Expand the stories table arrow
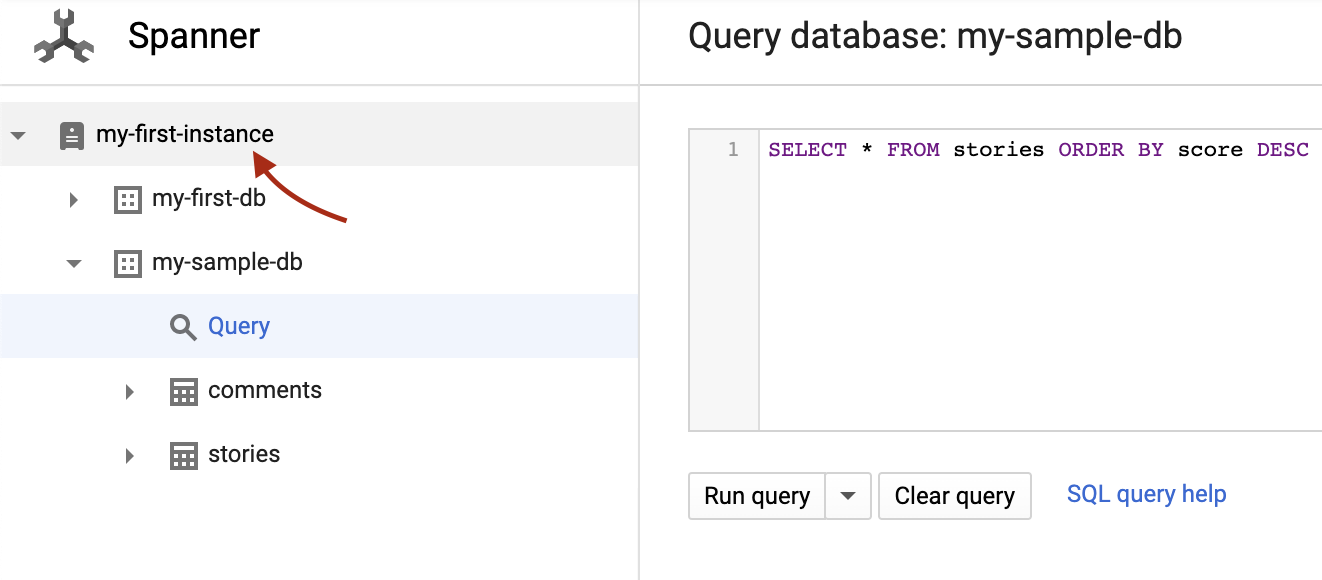This screenshot has height=580, width=1322. click(x=129, y=455)
